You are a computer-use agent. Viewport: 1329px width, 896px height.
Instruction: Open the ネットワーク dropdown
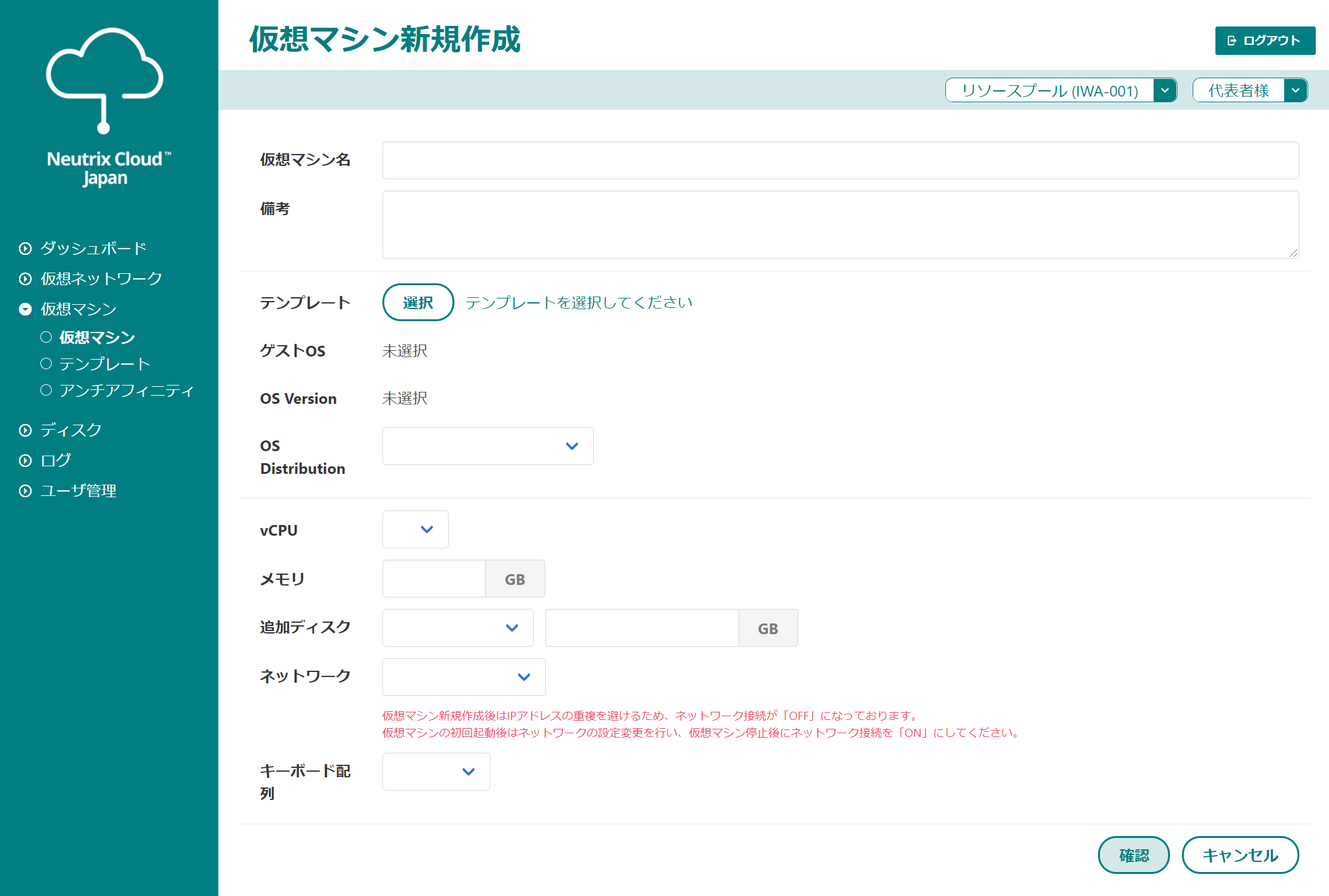click(x=464, y=677)
